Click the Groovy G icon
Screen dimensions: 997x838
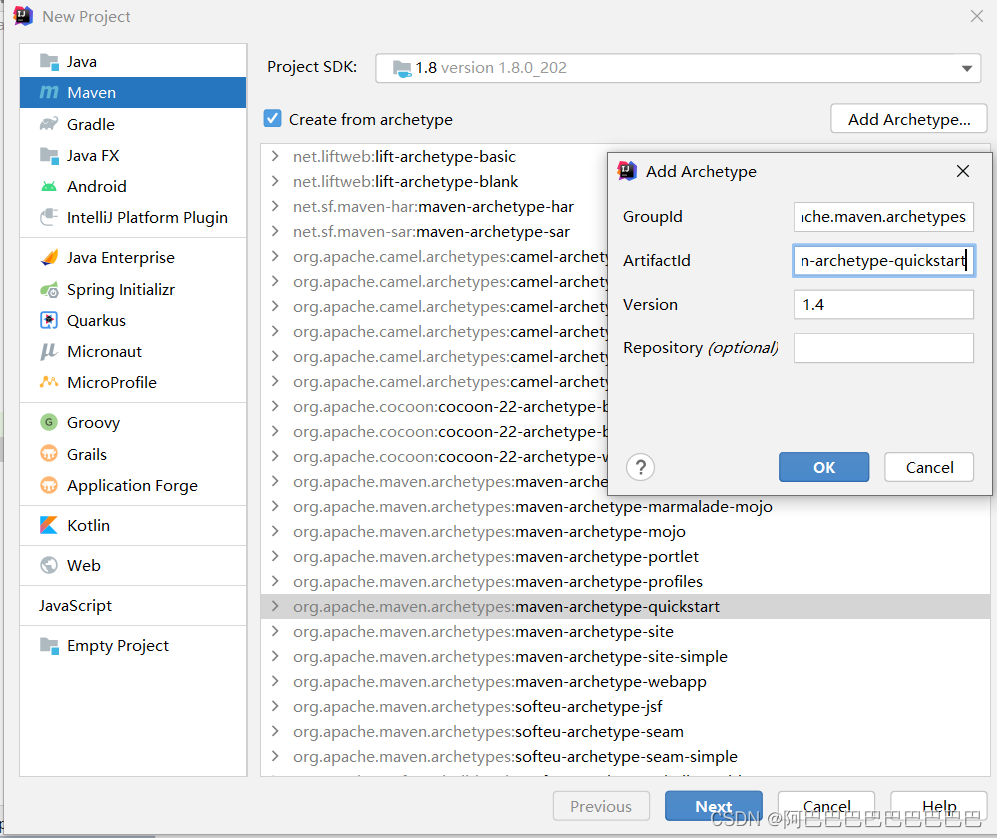point(49,422)
